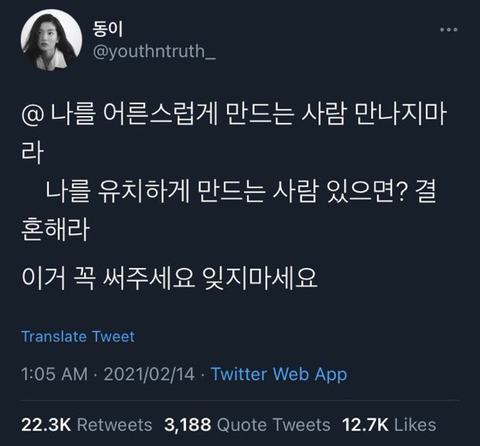The height and width of the screenshot is (446, 480).
Task: Click the Translate Tweet link
Action: pyautogui.click(x=78, y=336)
